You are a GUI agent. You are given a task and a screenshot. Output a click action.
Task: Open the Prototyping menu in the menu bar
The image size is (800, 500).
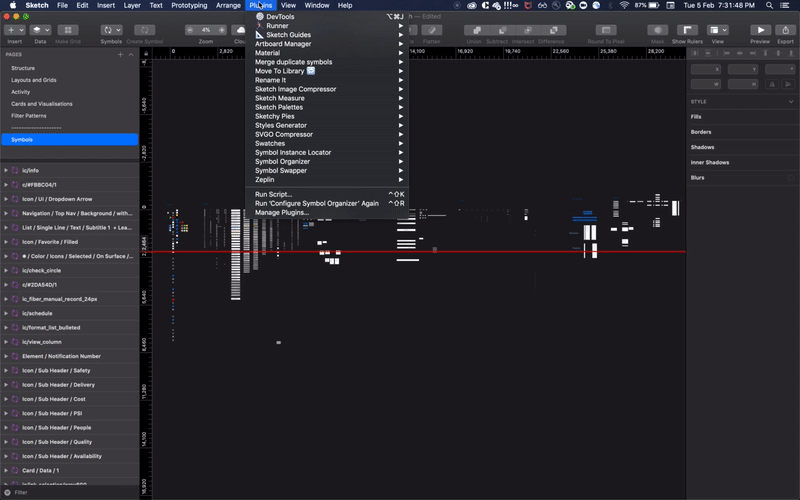pos(189,5)
